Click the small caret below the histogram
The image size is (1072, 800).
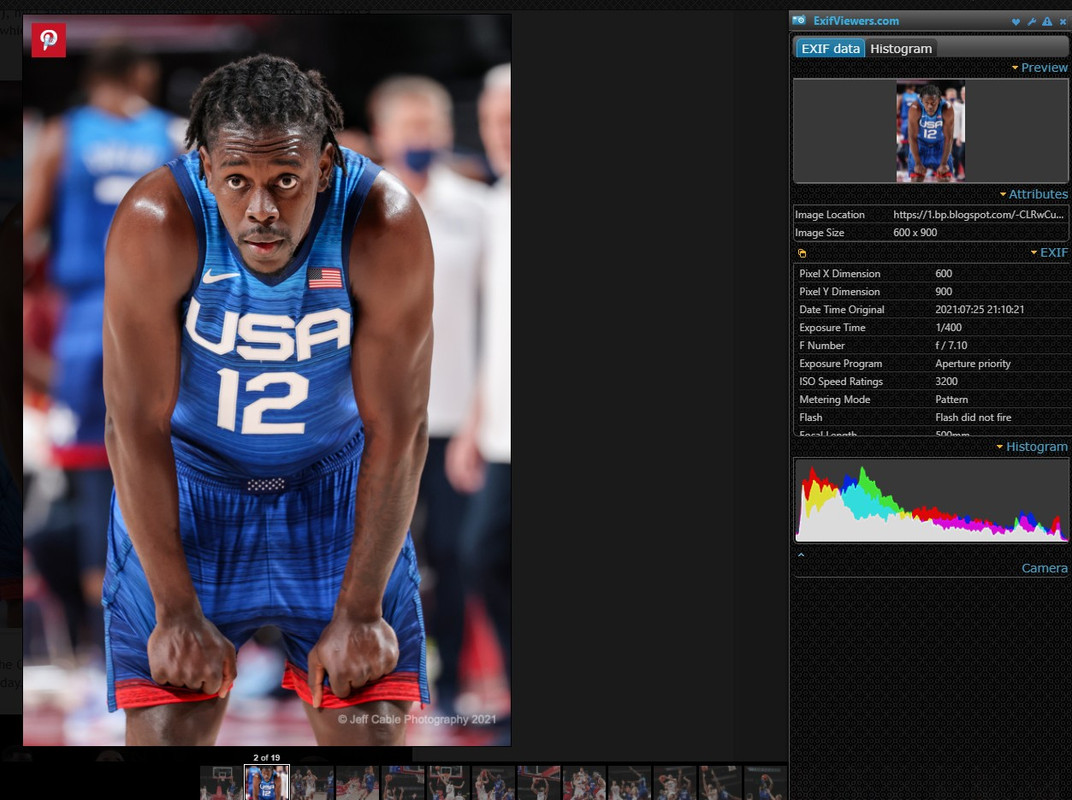point(801,555)
